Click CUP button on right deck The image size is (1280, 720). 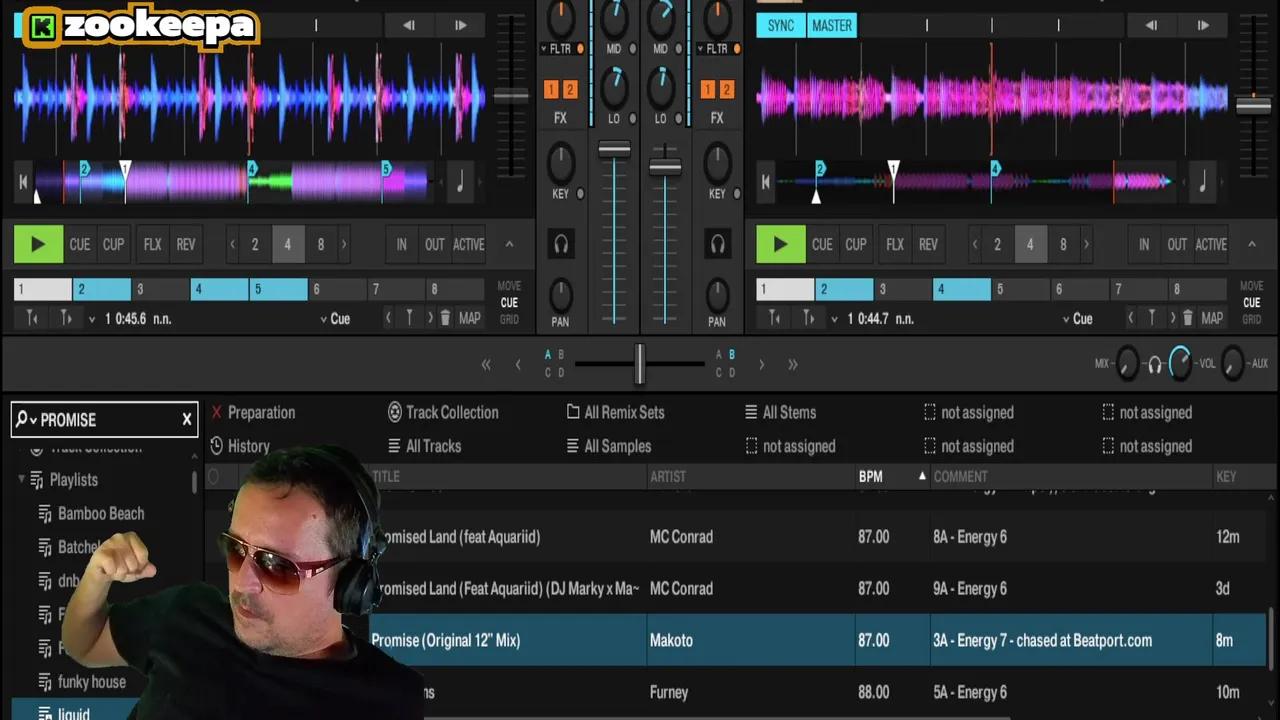[x=856, y=244]
